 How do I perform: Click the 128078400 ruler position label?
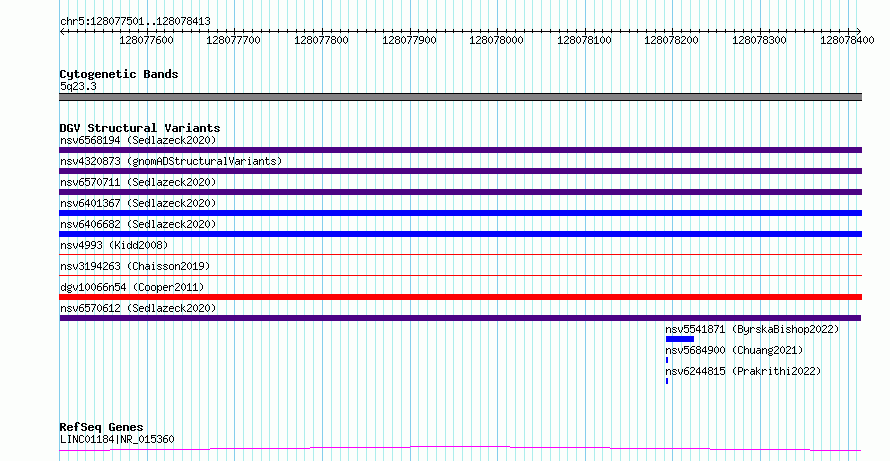click(x=847, y=40)
